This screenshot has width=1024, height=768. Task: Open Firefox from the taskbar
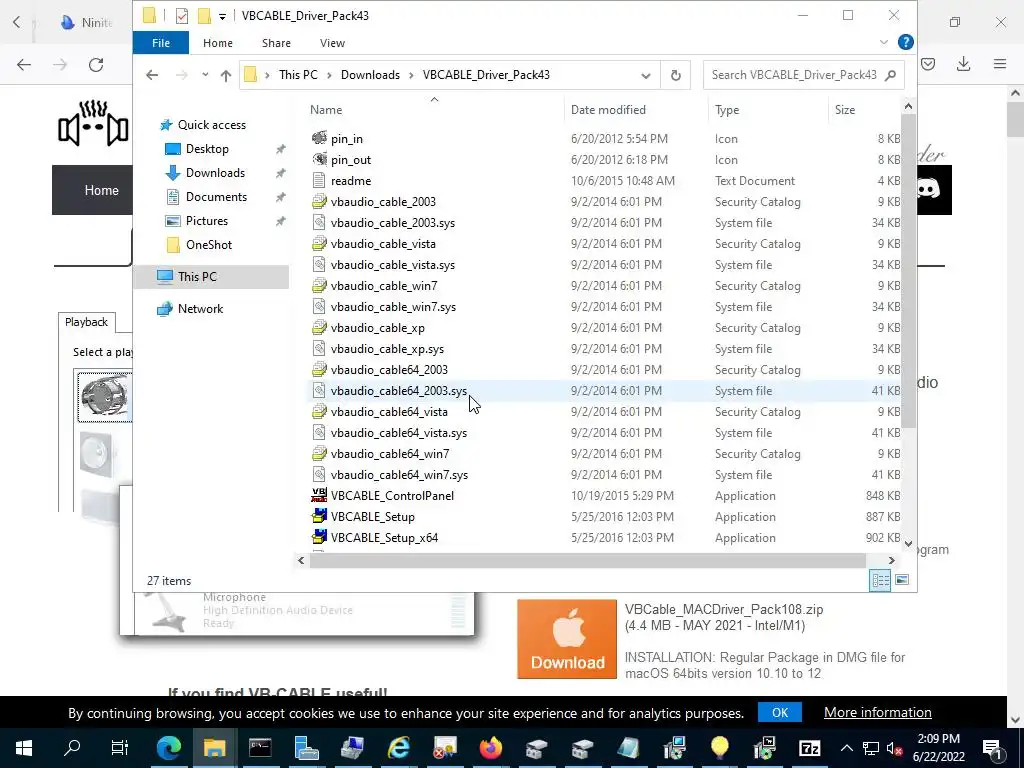click(x=490, y=748)
